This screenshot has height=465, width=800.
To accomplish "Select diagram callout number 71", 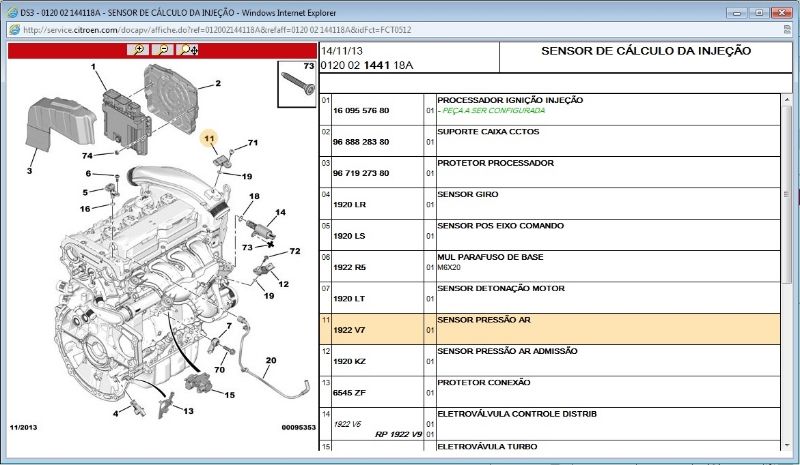I will [253, 143].
